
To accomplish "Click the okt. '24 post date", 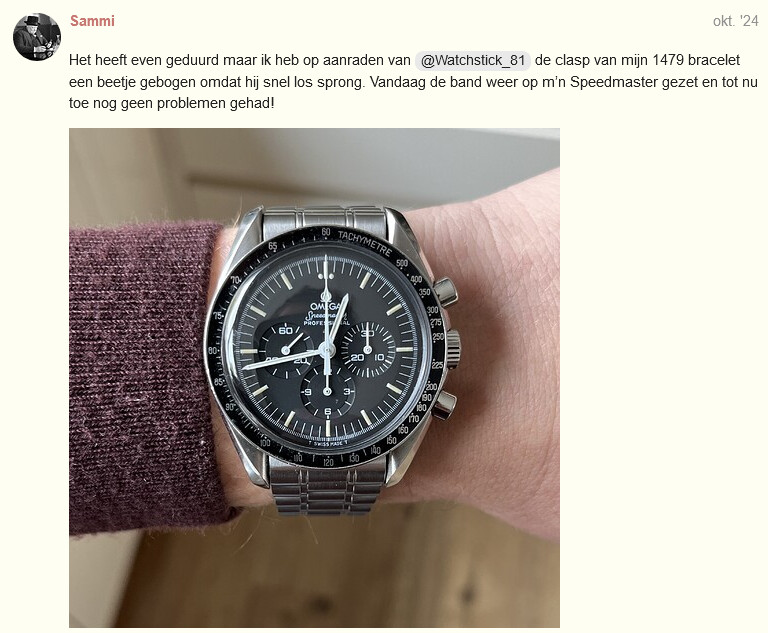I will (735, 21).
